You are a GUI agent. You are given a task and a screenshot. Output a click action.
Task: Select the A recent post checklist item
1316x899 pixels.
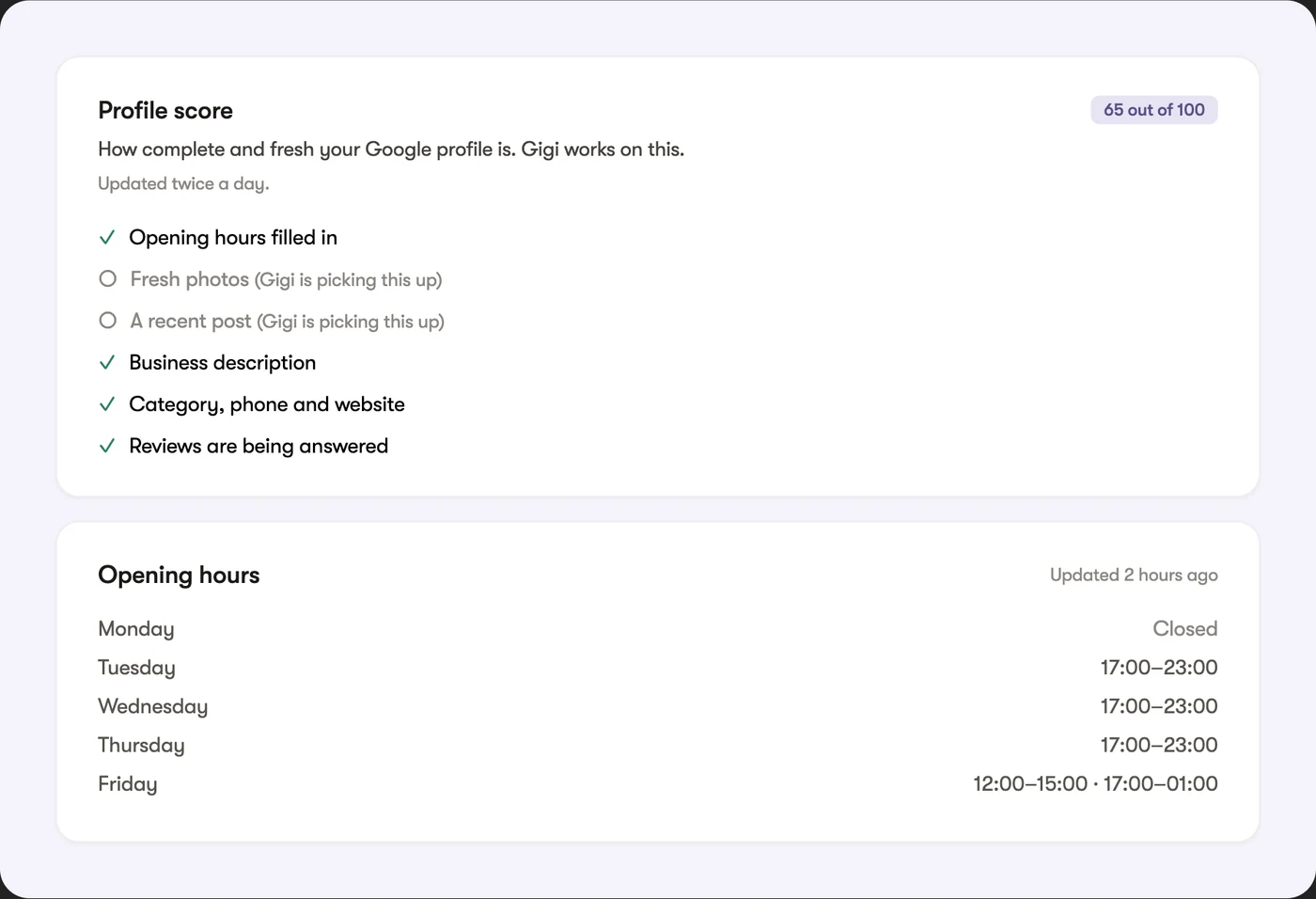tap(272, 321)
